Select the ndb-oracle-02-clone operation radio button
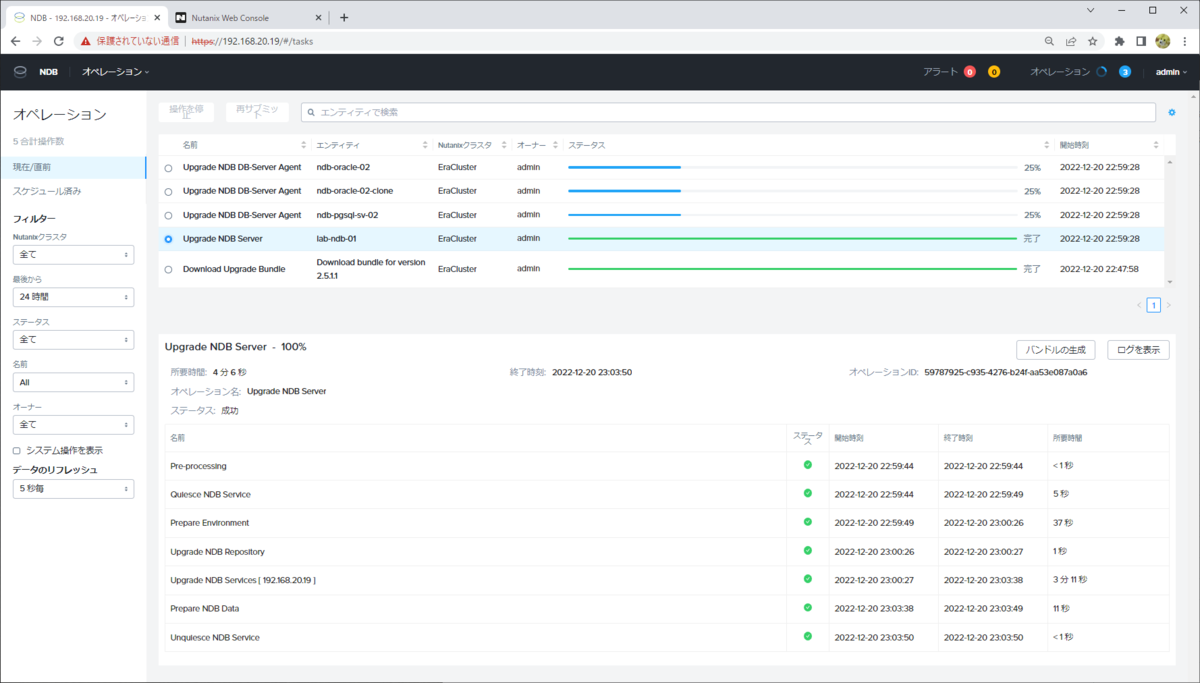 click(x=168, y=192)
